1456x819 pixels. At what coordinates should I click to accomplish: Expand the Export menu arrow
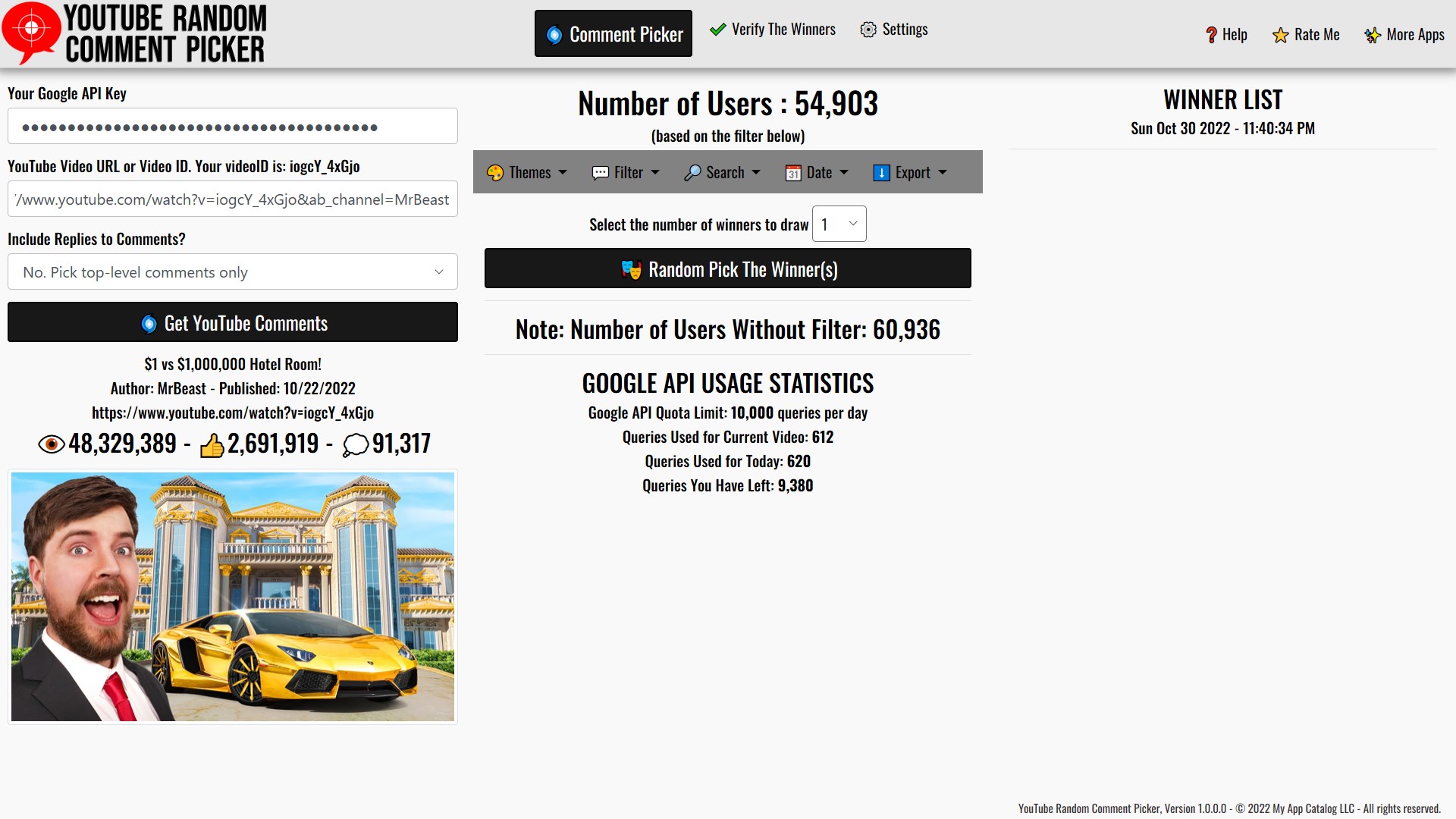click(943, 173)
